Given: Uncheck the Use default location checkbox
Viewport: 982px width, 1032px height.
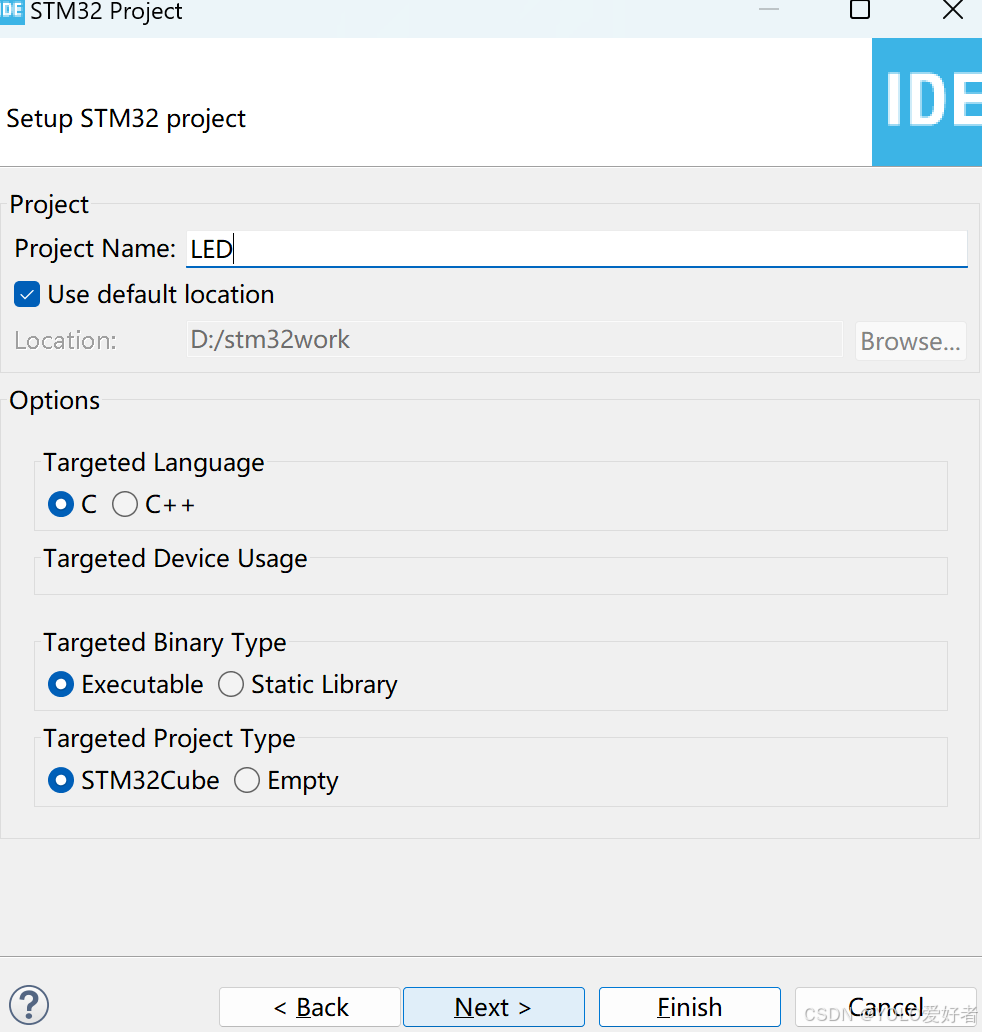Looking at the screenshot, I should (x=27, y=294).
